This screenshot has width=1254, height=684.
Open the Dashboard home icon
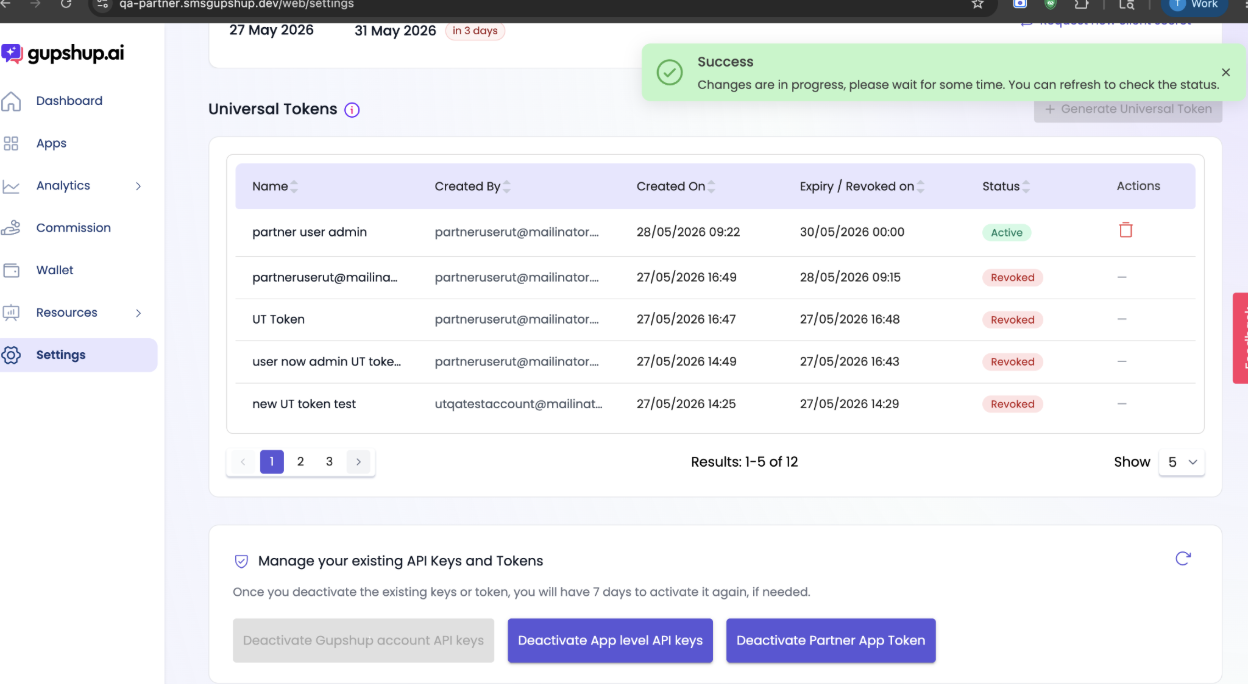tap(11, 101)
